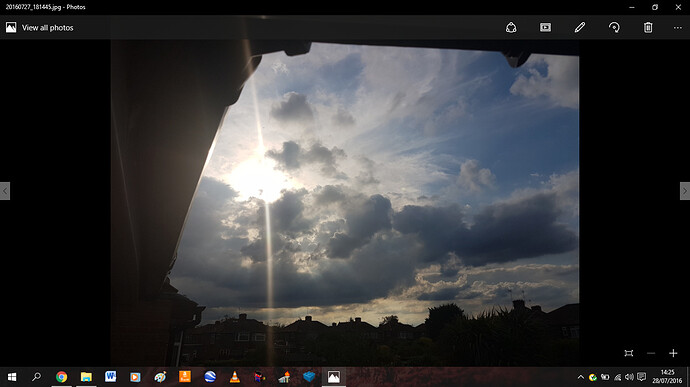Viewport: 690px width, 387px height.
Task: Launch Google Chrome from the taskbar
Action: (62, 377)
